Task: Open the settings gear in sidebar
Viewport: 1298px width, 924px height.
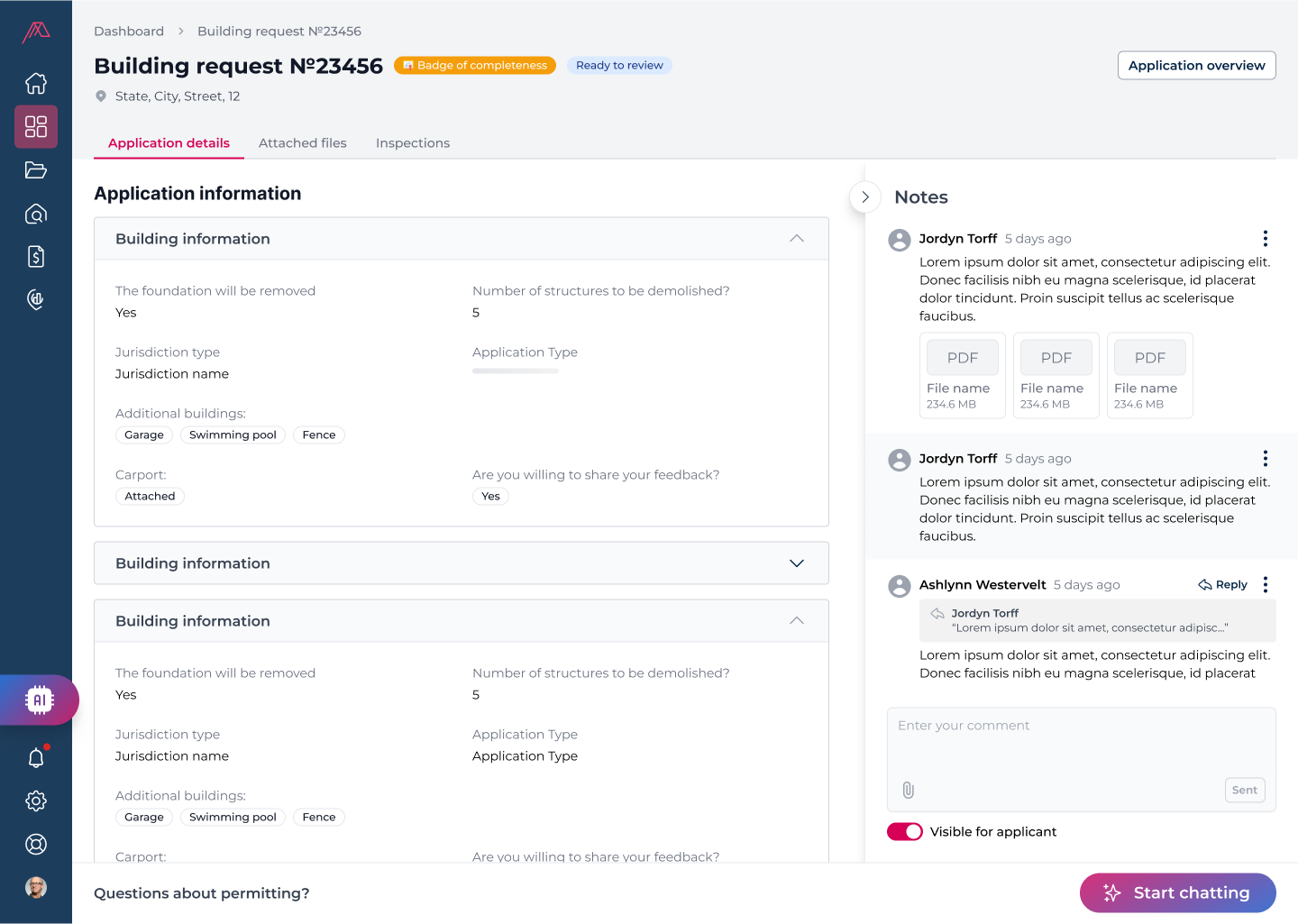Action: (x=36, y=800)
